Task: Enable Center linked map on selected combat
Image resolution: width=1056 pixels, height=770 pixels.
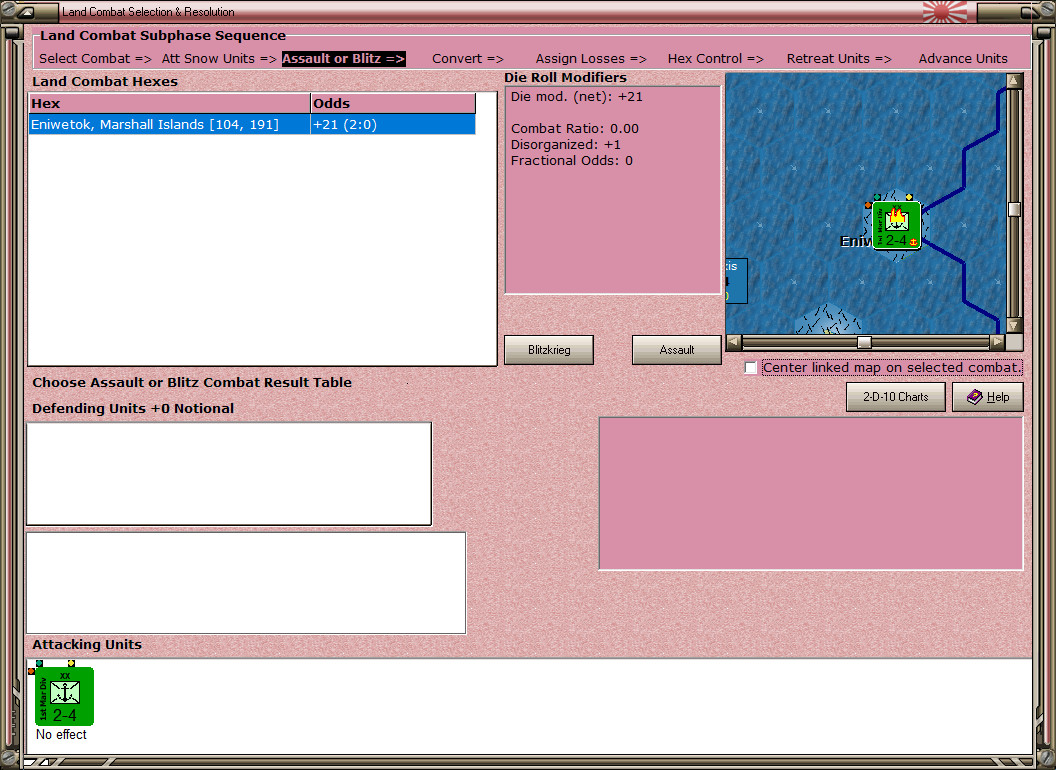Action: click(x=751, y=368)
